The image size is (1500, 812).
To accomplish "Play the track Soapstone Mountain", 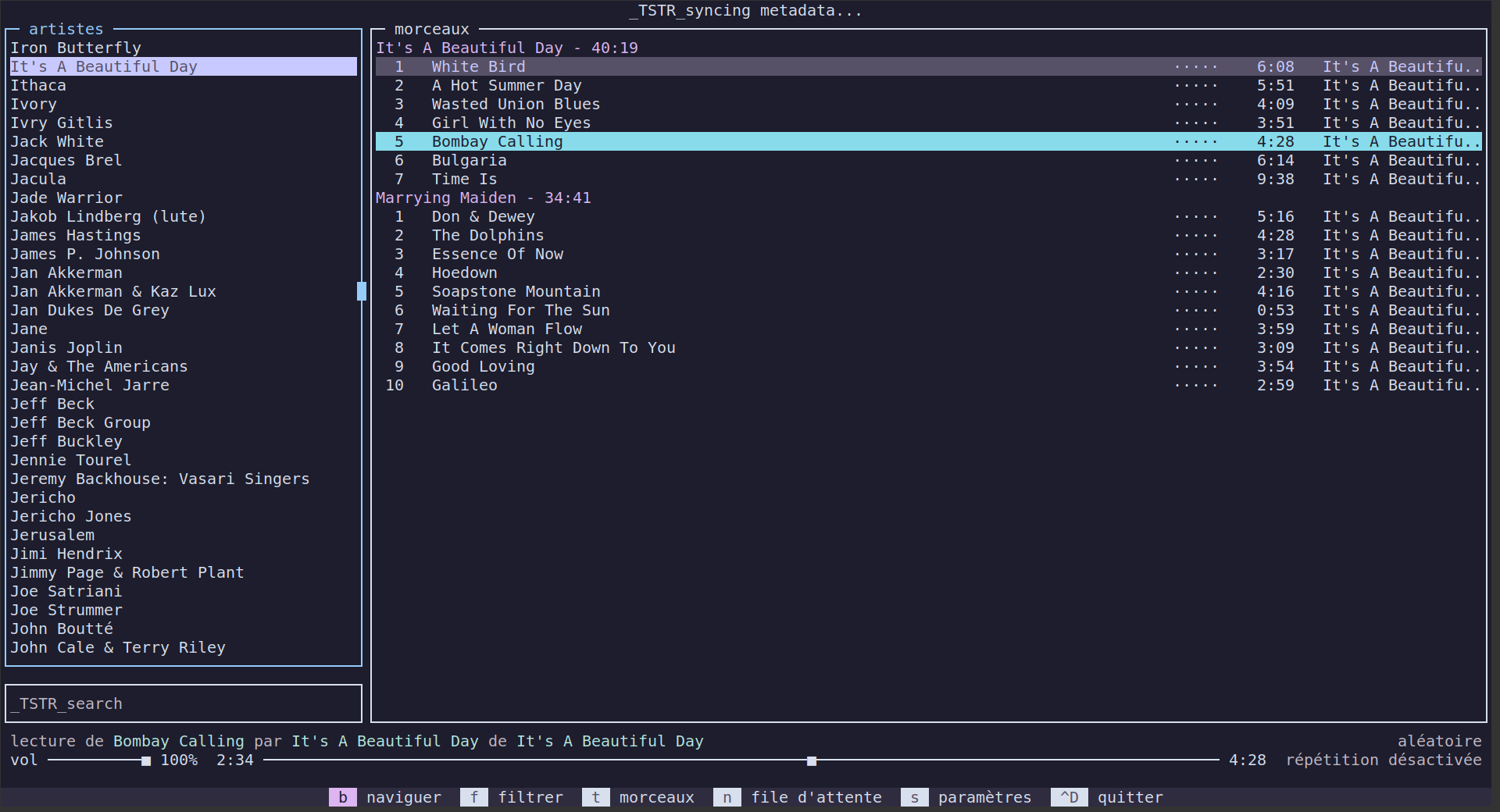I will pos(516,292).
